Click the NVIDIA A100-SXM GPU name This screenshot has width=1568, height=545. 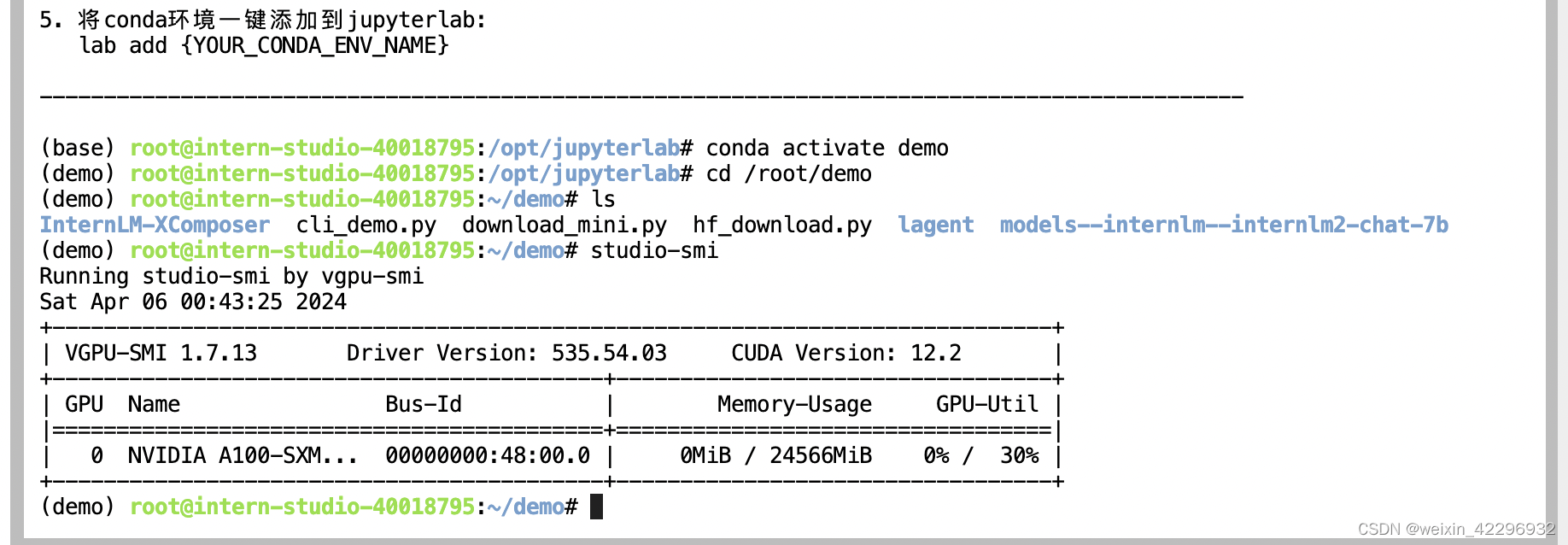click(x=243, y=455)
